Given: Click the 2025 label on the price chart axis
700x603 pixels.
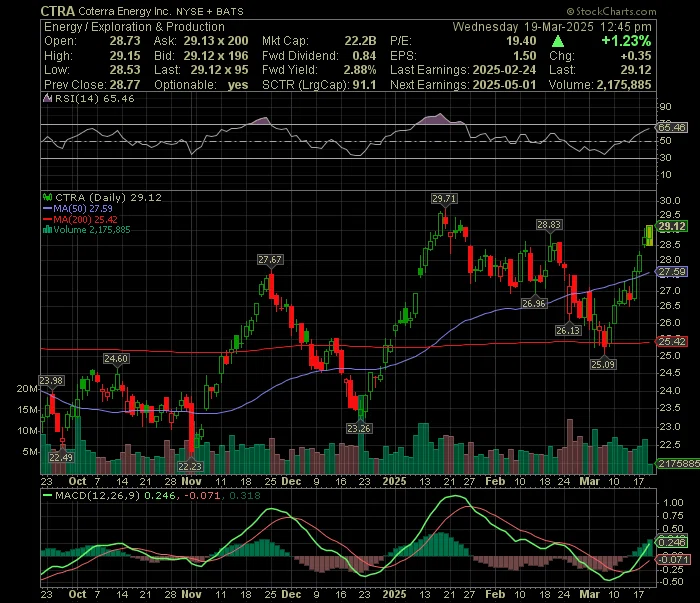Looking at the screenshot, I should click(394, 482).
